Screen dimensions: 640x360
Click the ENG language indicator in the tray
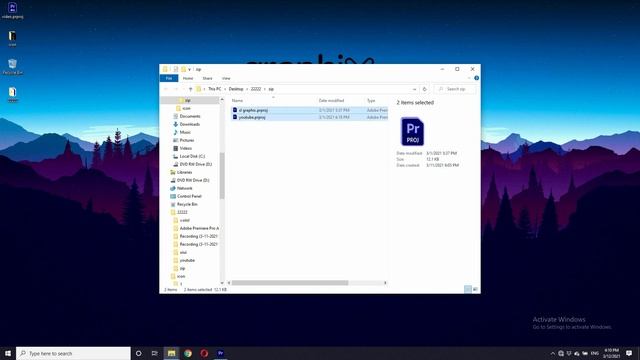tap(595, 353)
